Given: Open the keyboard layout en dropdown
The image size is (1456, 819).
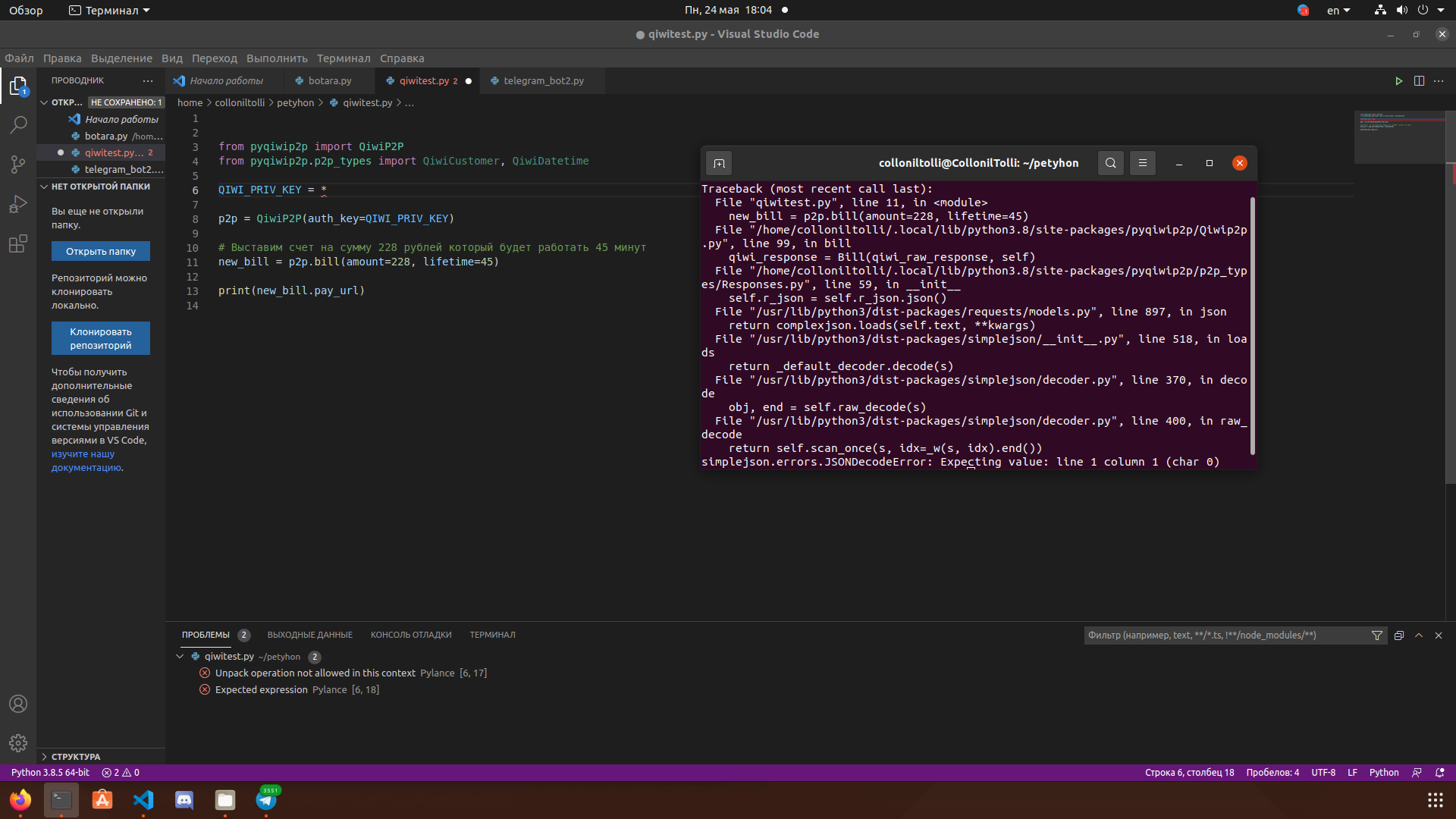Looking at the screenshot, I should (1338, 11).
